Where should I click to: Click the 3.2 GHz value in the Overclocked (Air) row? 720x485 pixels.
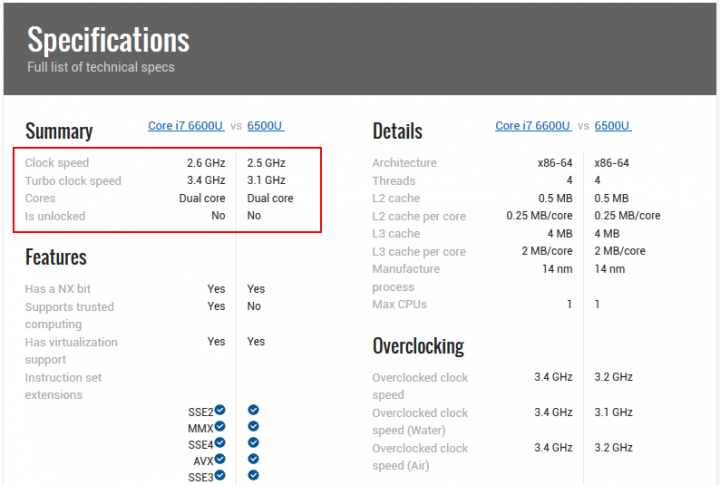(x=613, y=448)
